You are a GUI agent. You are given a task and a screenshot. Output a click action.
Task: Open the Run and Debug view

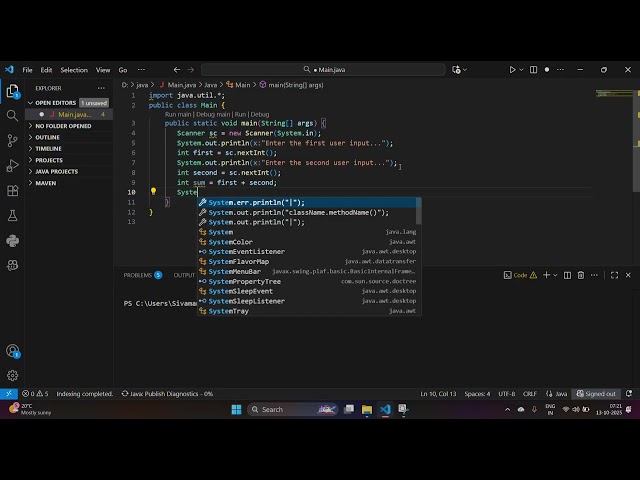(x=12, y=165)
